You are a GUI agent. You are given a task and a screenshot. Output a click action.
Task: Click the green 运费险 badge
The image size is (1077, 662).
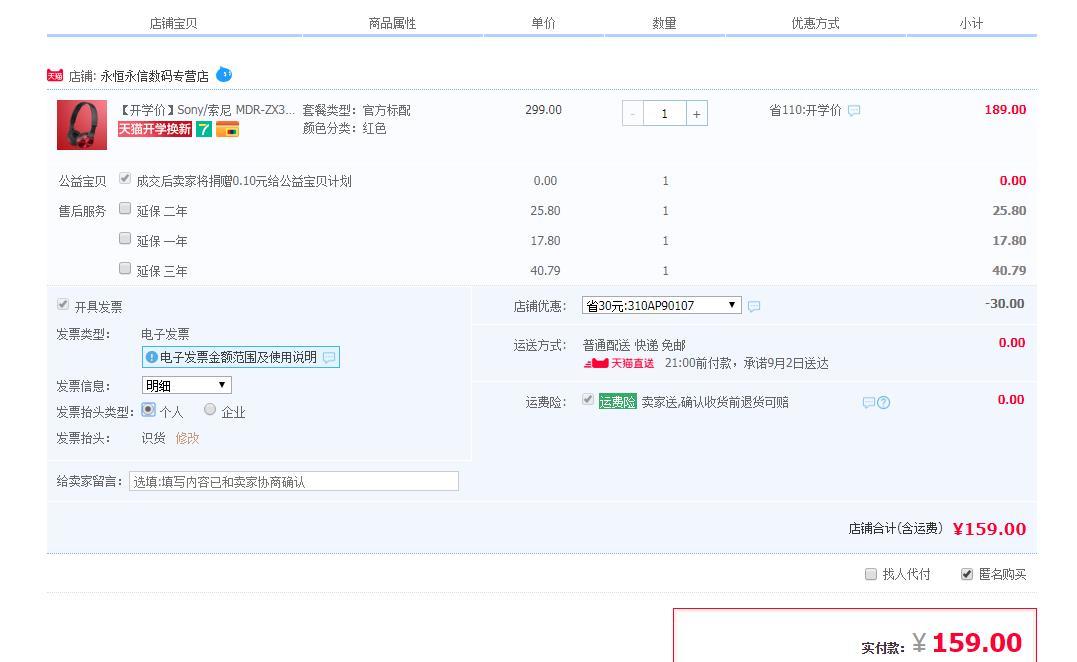617,402
